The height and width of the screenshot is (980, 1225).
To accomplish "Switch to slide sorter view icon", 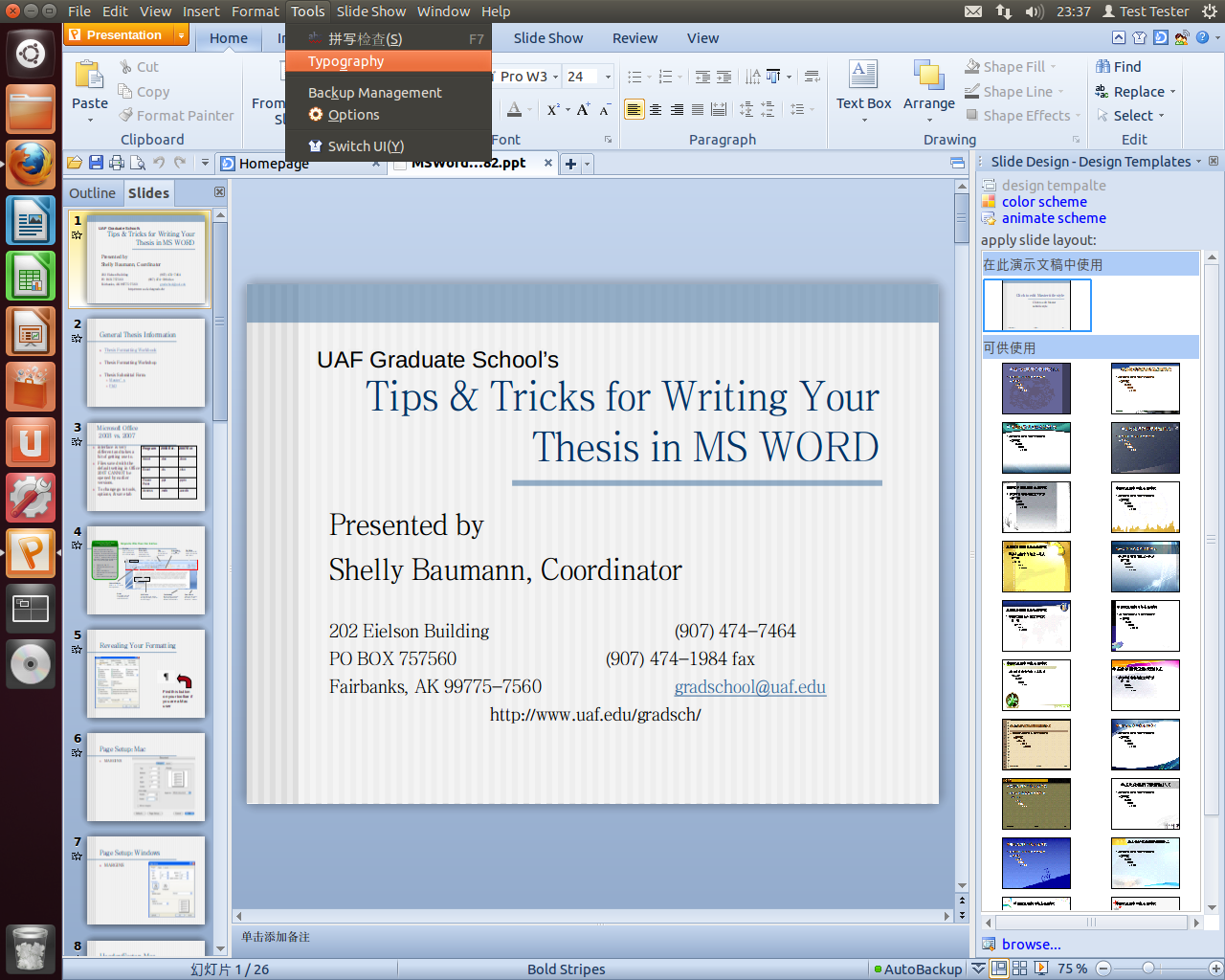I will [1019, 969].
